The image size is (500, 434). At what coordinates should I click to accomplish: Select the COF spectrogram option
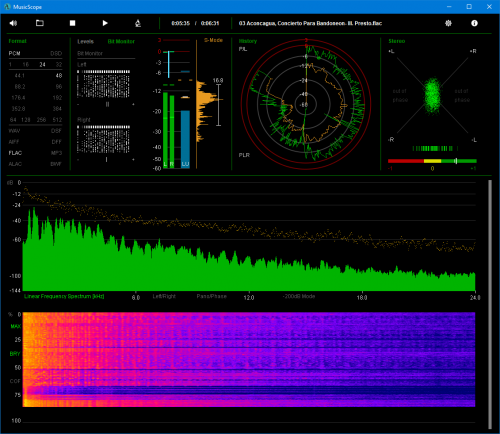(x=15, y=381)
